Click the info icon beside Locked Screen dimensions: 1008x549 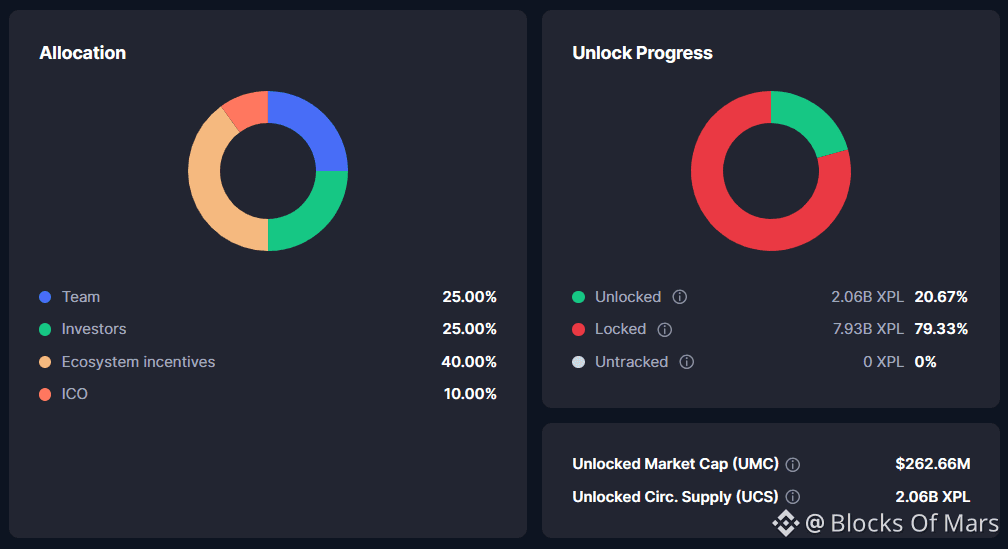coord(665,329)
